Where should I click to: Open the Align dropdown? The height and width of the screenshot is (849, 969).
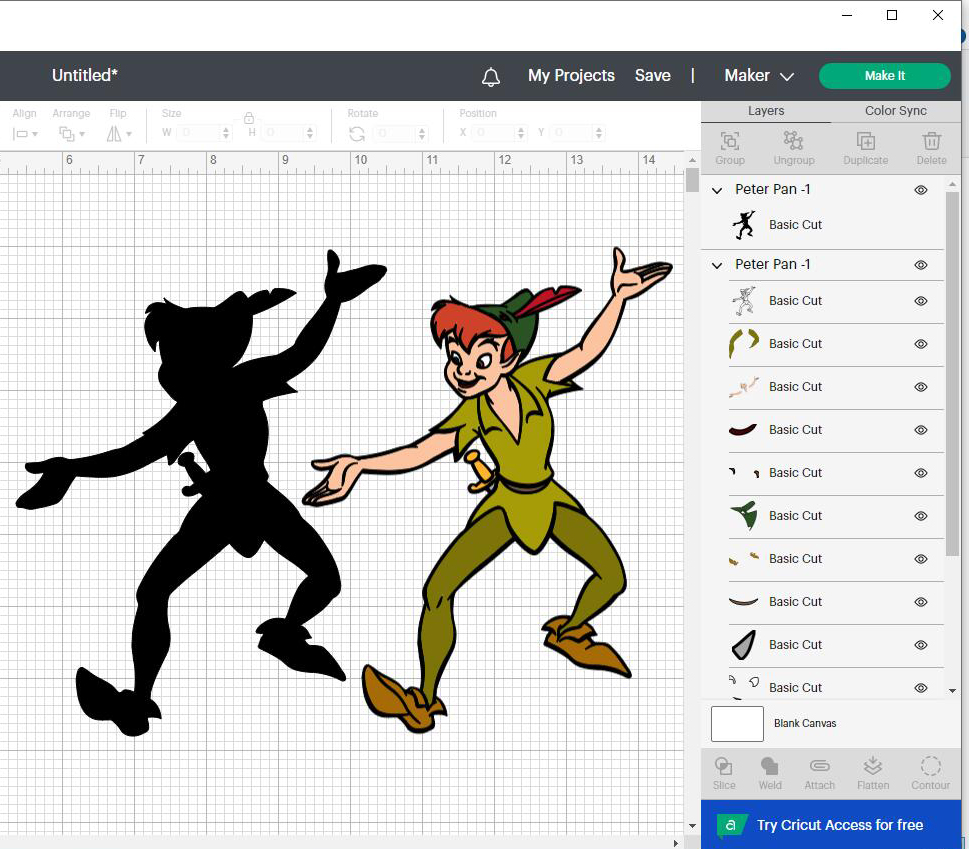[25, 133]
